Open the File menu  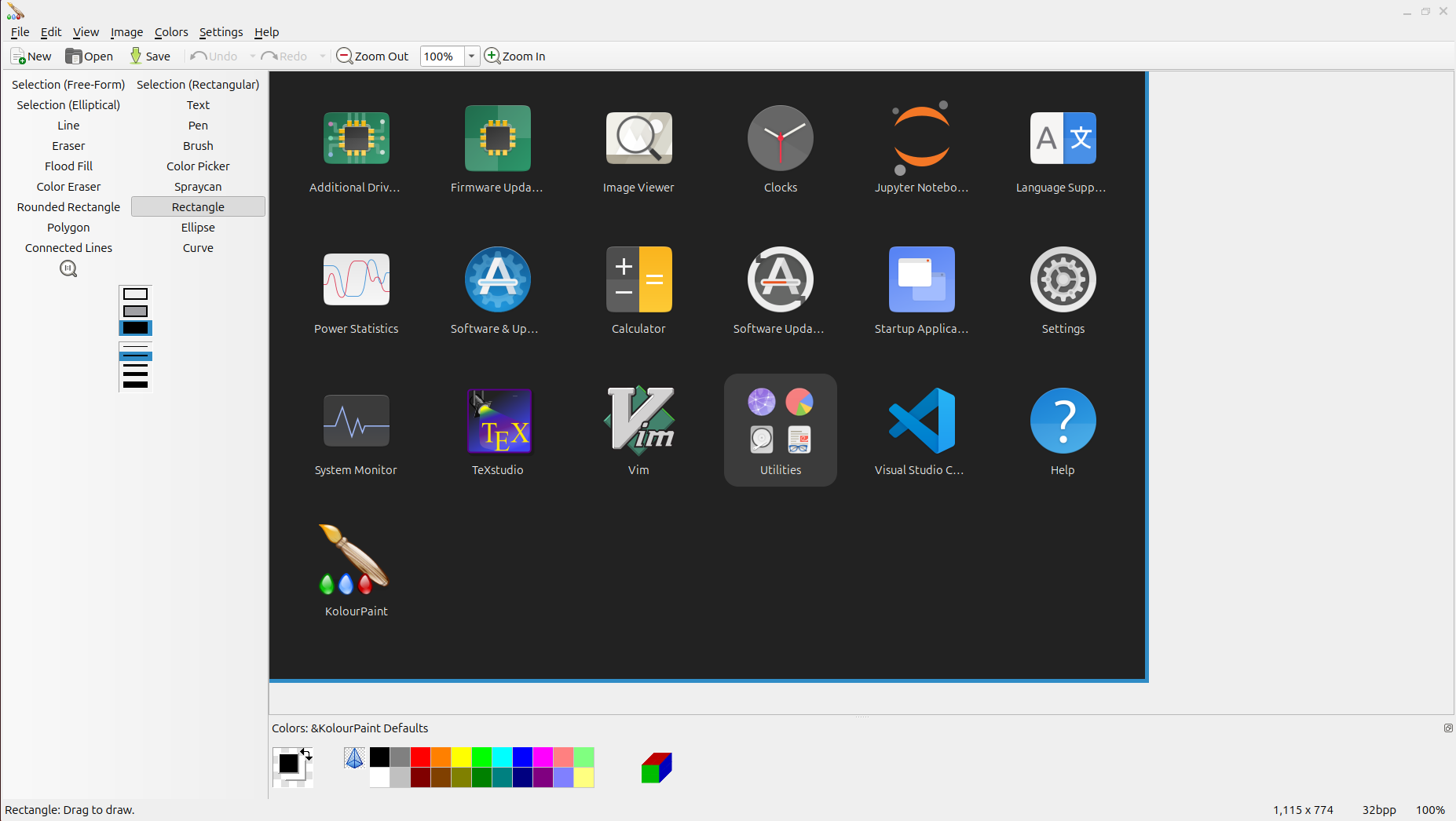tap(20, 32)
